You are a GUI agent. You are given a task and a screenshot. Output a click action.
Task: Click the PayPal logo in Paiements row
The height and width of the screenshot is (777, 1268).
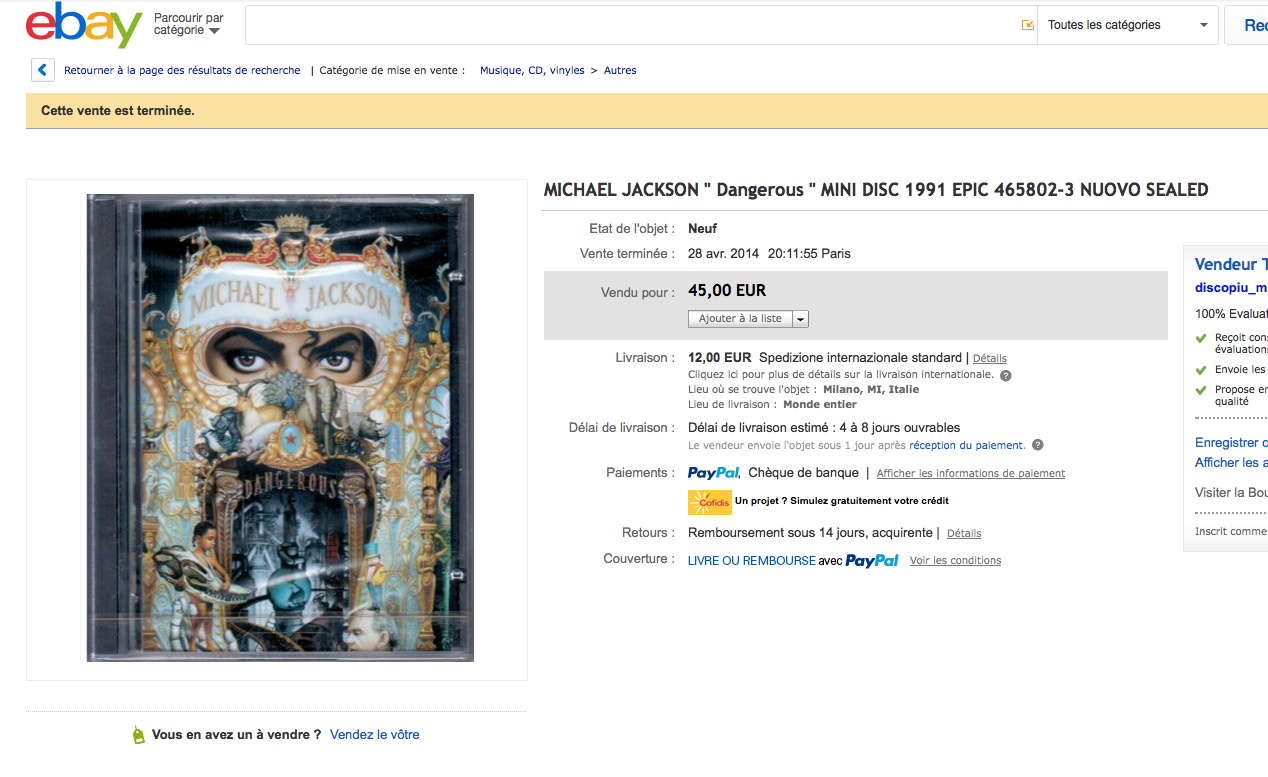714,473
